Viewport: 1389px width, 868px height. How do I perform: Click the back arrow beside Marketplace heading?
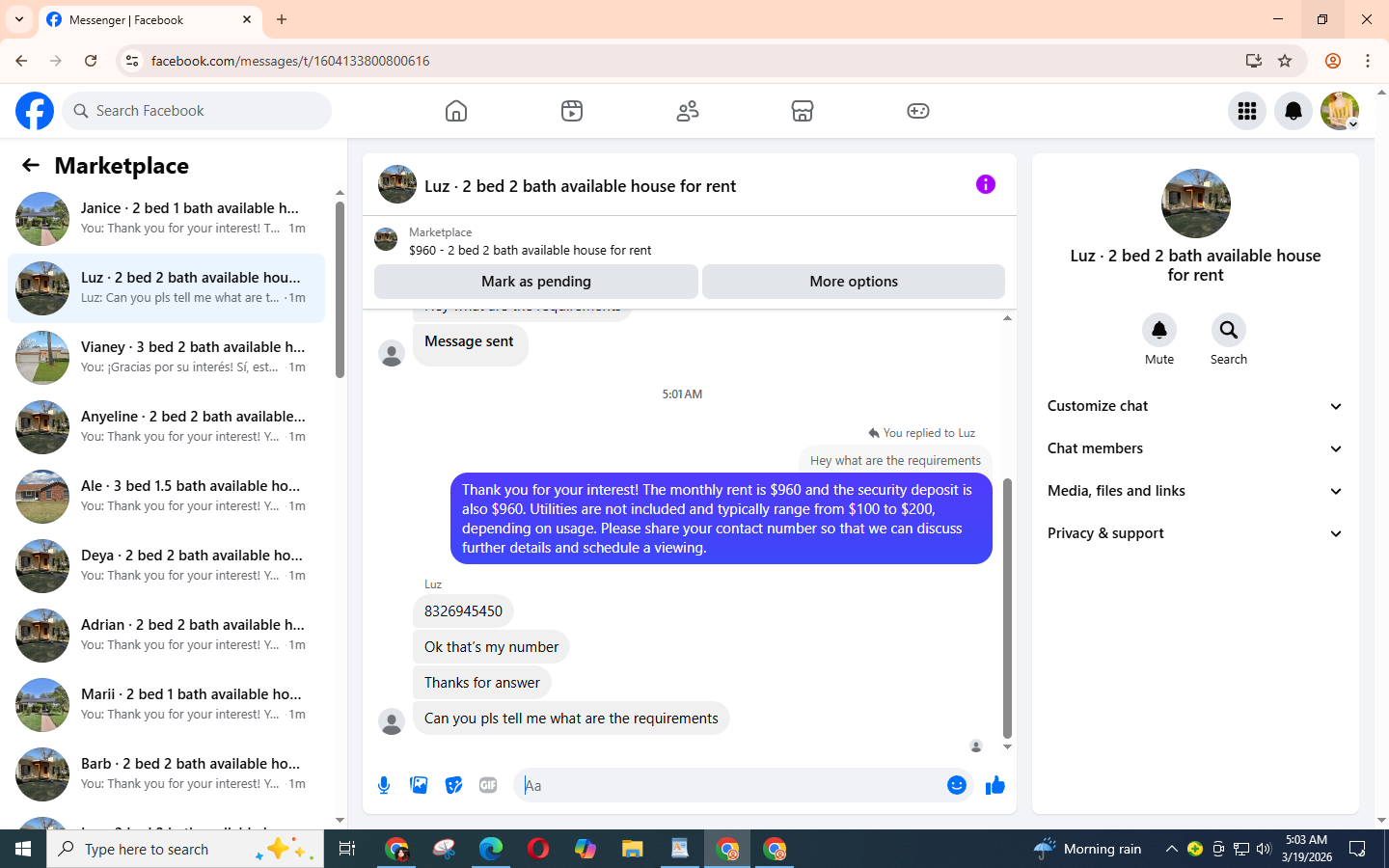click(31, 165)
